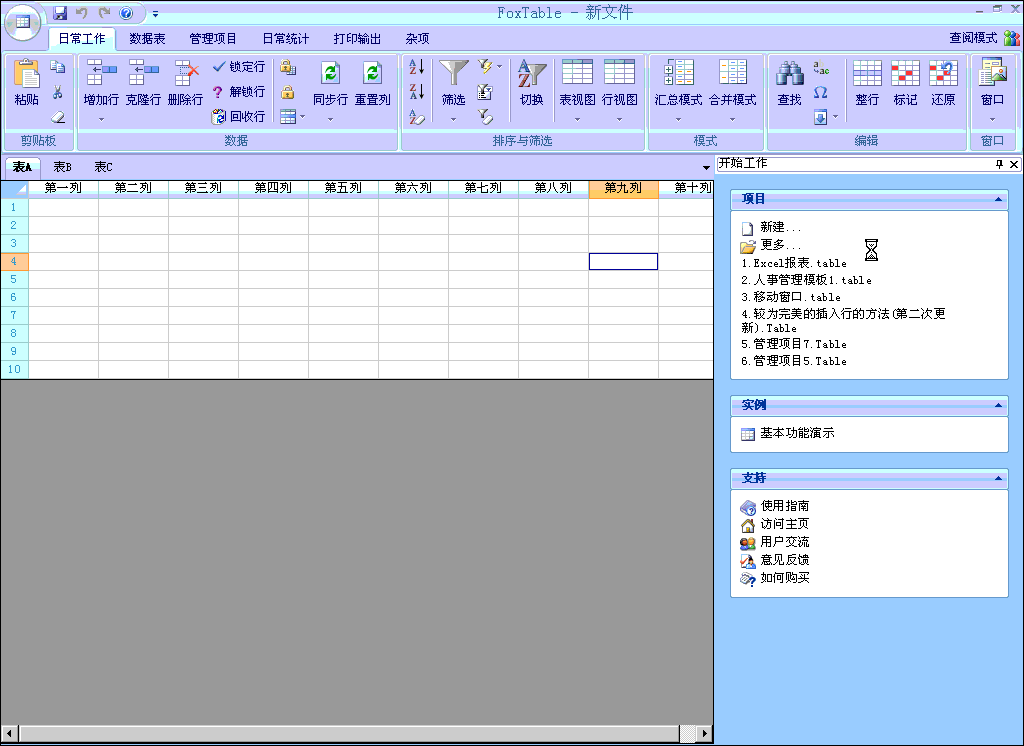Click the 还原 restore icon
This screenshot has height=746, width=1024.
click(x=943, y=73)
